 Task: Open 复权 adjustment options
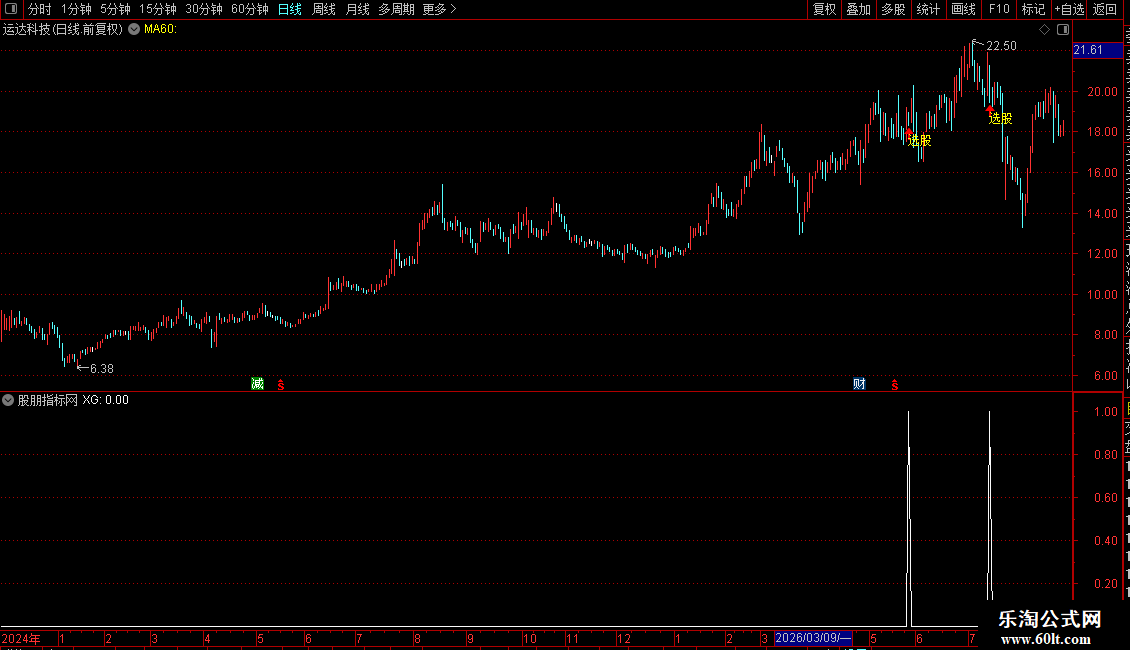(x=824, y=9)
